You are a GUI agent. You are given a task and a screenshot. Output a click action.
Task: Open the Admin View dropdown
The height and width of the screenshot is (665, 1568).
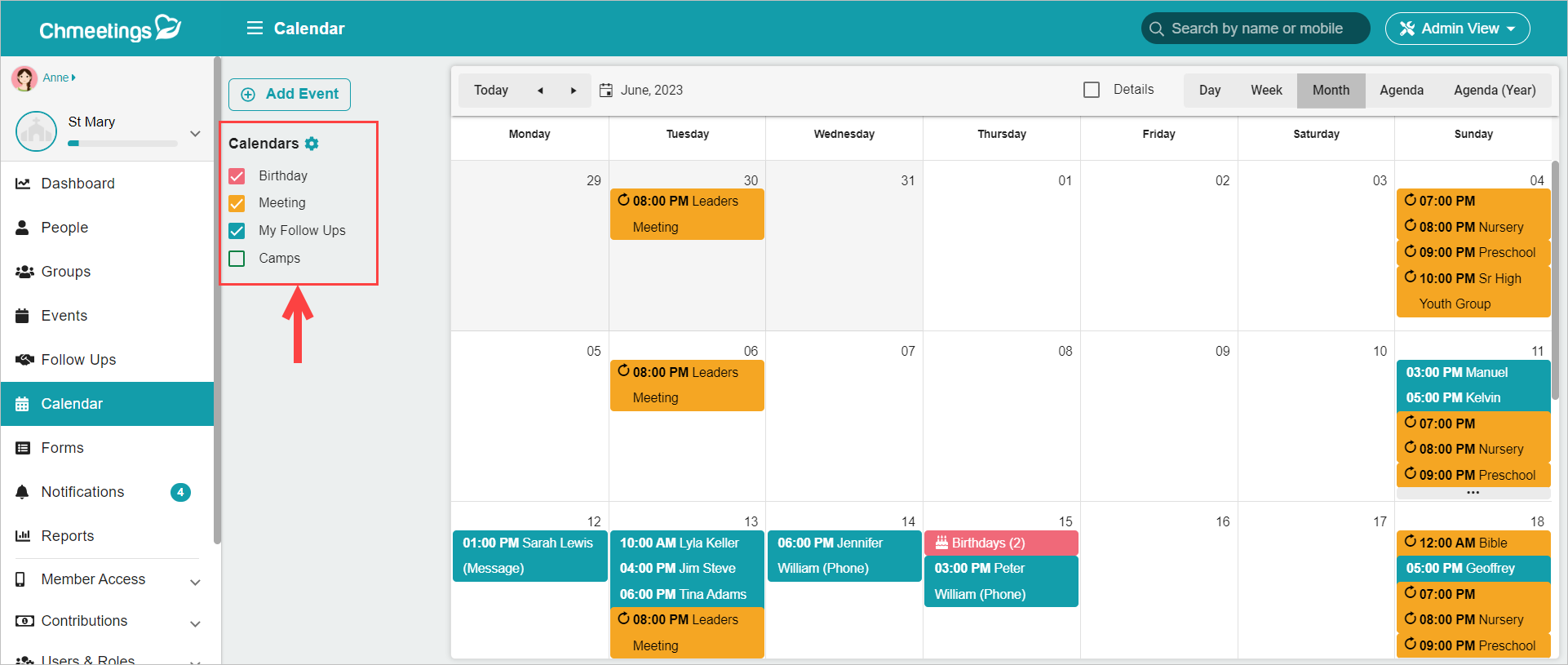[1457, 29]
